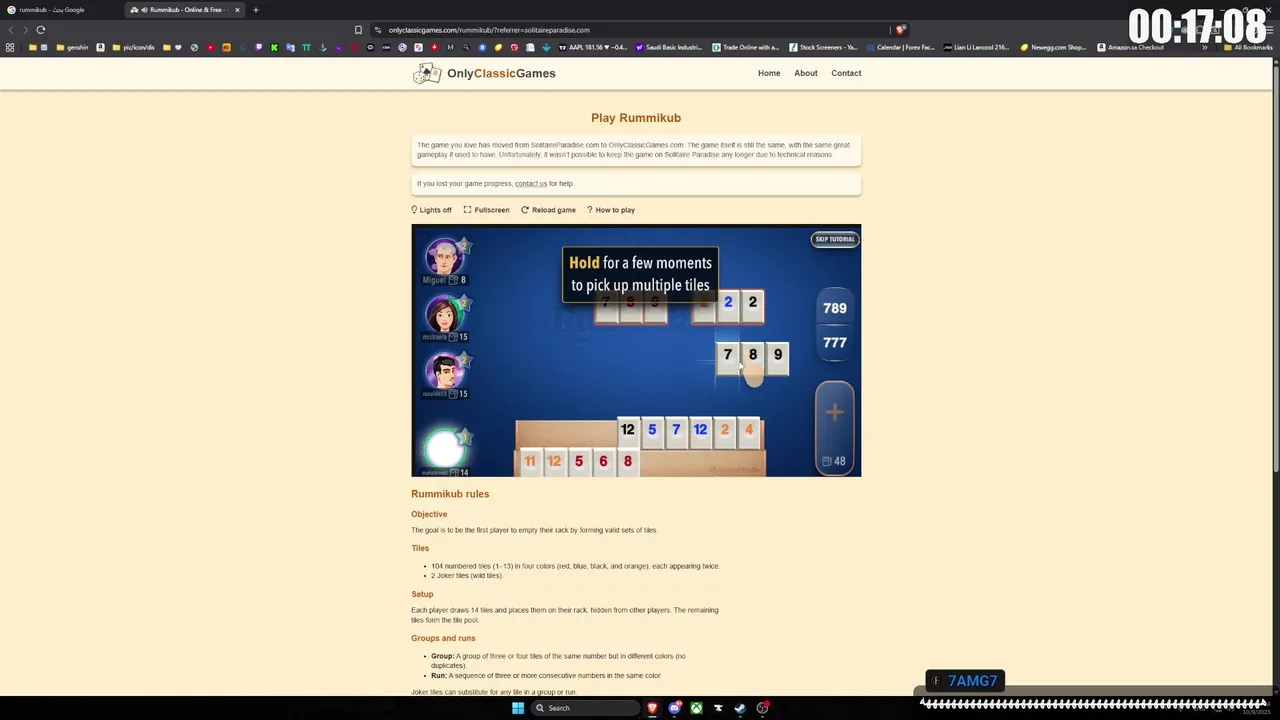
Task: Open Discord from the taskbar
Action: [674, 708]
